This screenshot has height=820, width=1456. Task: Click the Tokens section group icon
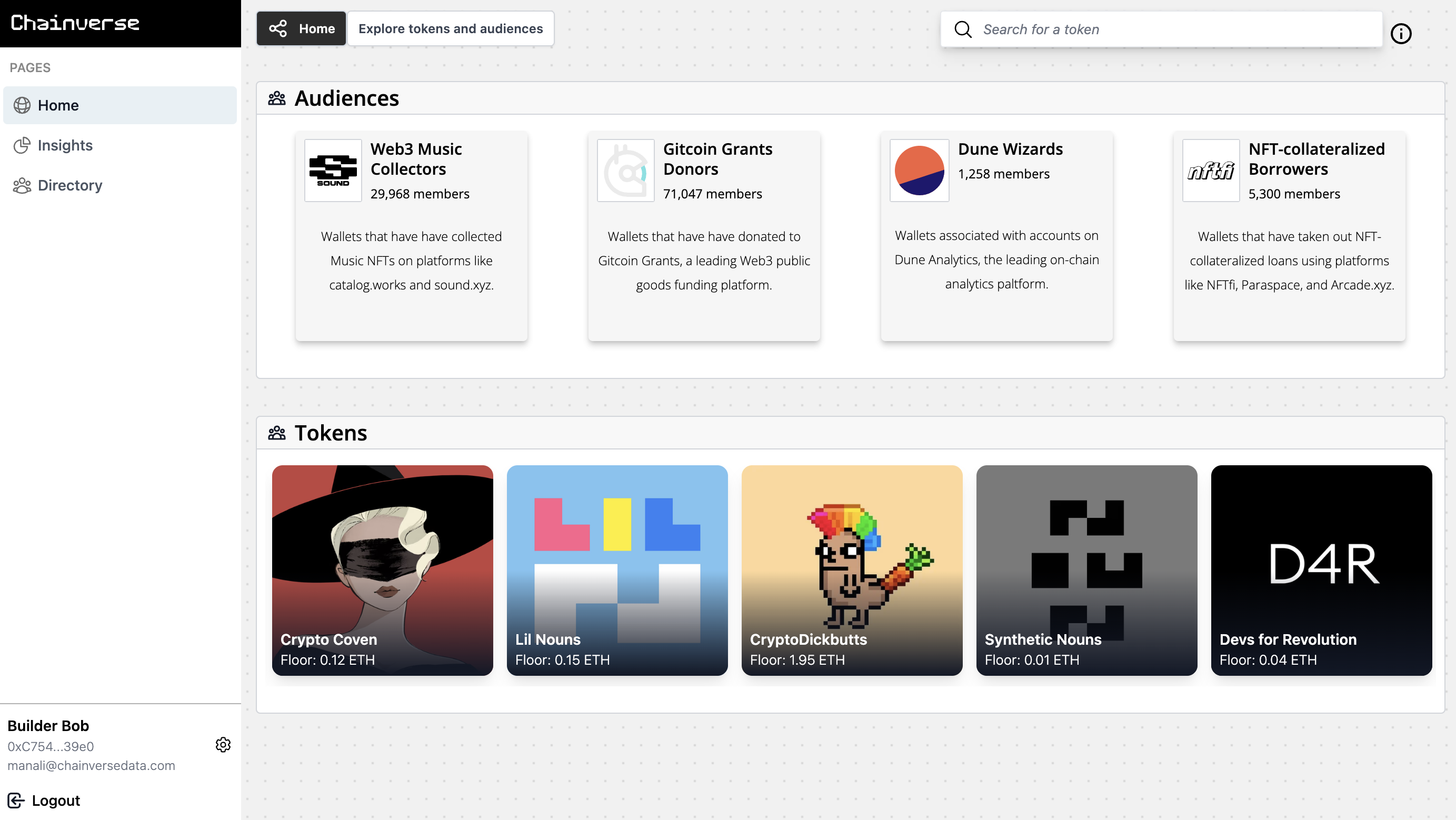277,433
